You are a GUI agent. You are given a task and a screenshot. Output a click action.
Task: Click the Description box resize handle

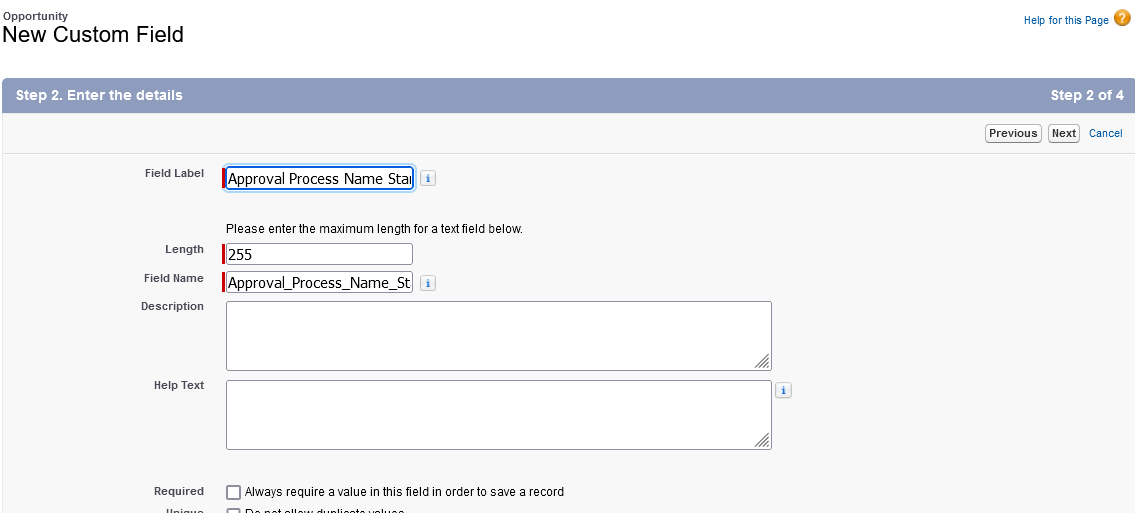click(x=762, y=361)
